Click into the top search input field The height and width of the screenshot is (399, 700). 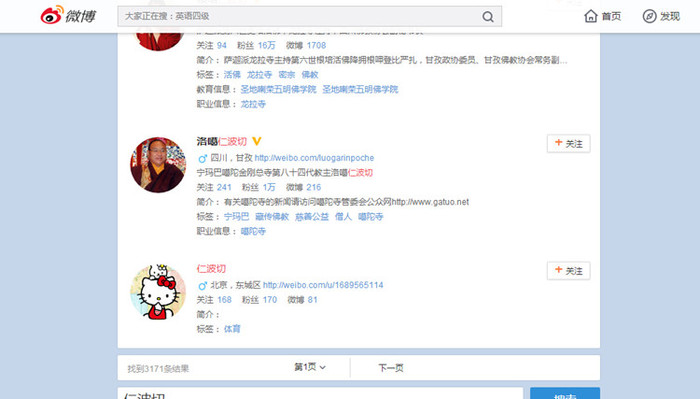[x=299, y=17]
